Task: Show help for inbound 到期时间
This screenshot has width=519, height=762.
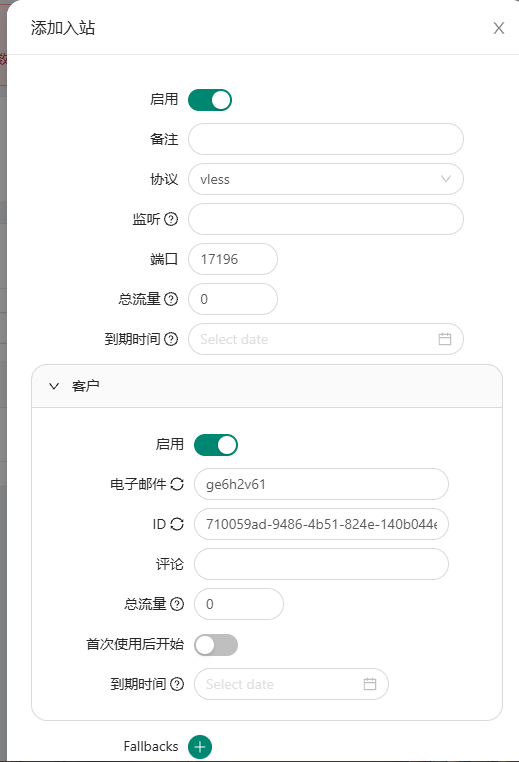Action: point(171,339)
